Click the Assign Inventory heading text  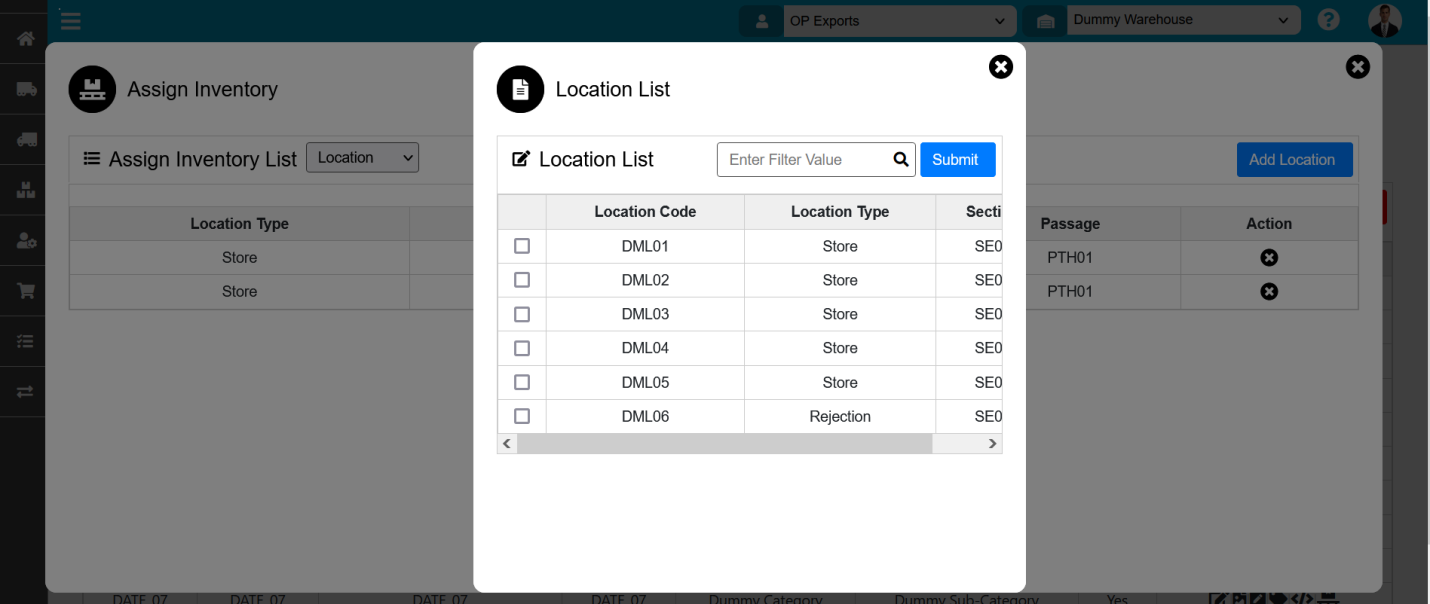coord(202,89)
